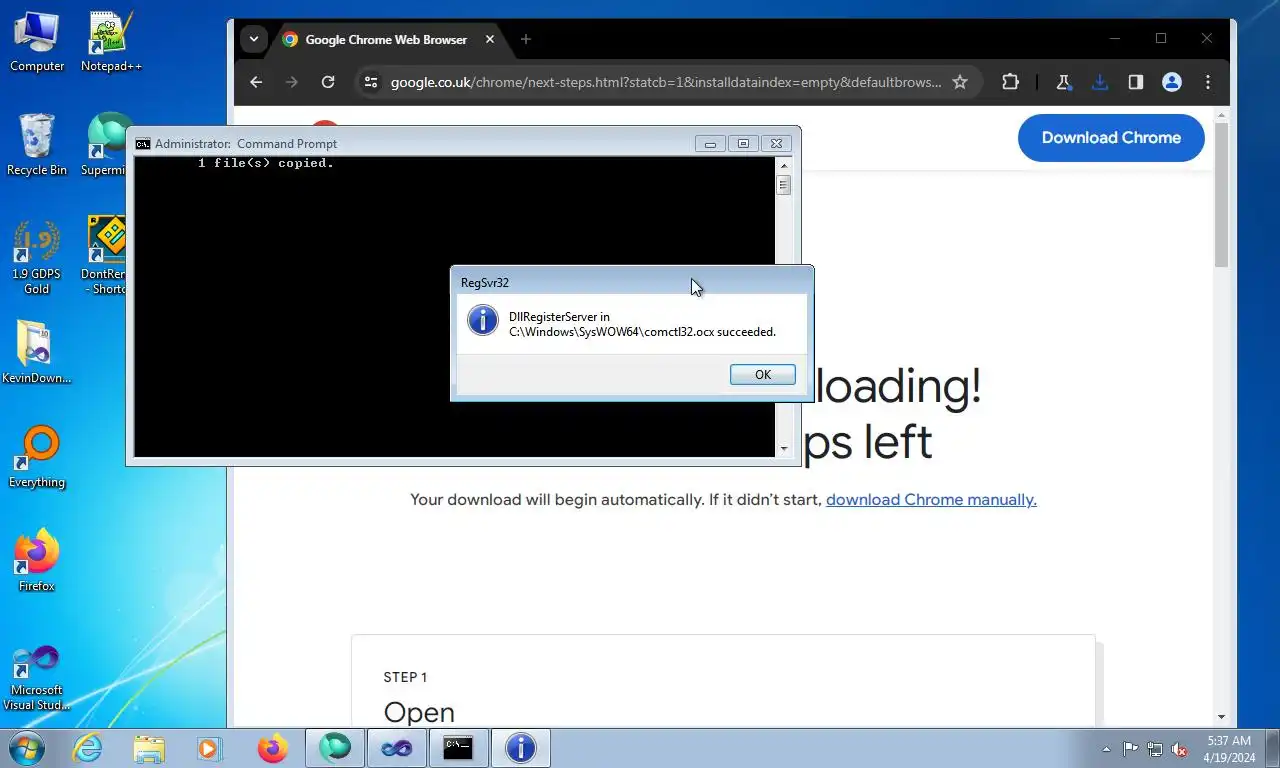1280x768 pixels.
Task: Close the Google Chrome Web Browser tab
Action: [490, 39]
